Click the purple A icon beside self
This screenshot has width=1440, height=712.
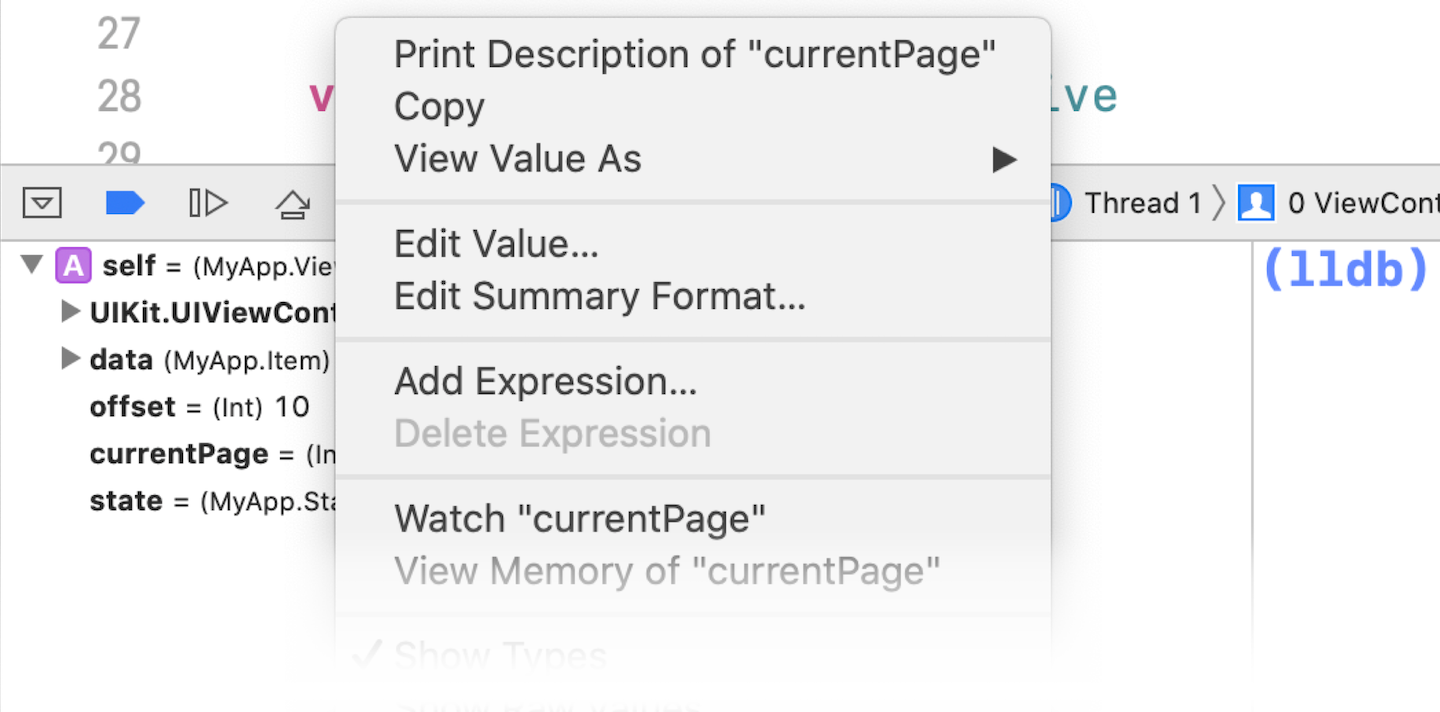point(73,266)
